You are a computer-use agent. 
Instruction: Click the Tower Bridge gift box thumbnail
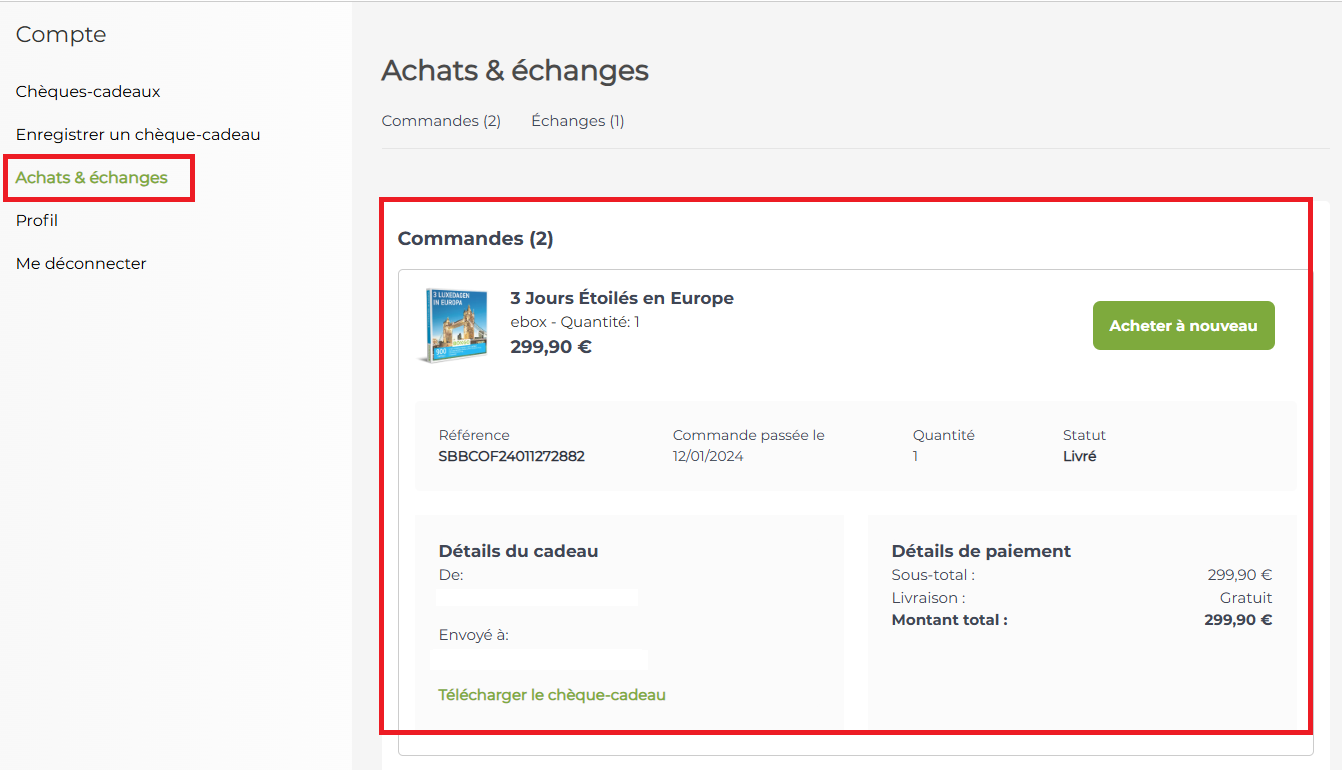(454, 325)
